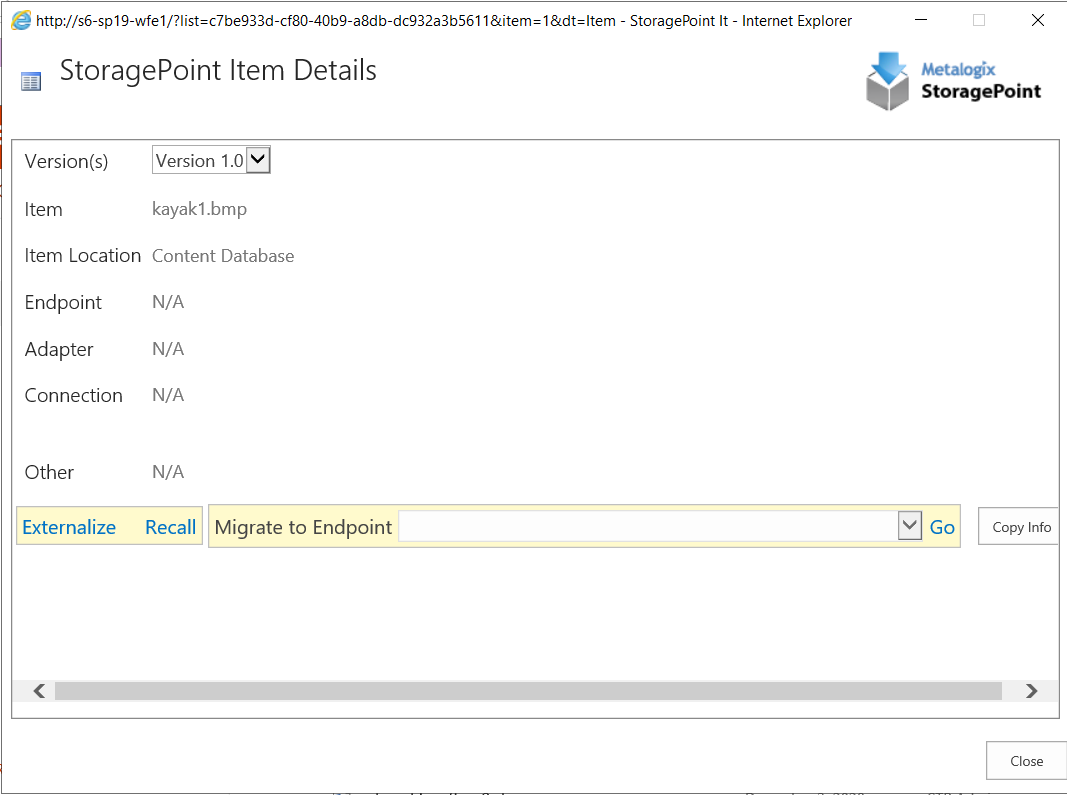Click the horizontal scrollbar left arrow
Screen dimensions: 1067x795
tap(39, 691)
